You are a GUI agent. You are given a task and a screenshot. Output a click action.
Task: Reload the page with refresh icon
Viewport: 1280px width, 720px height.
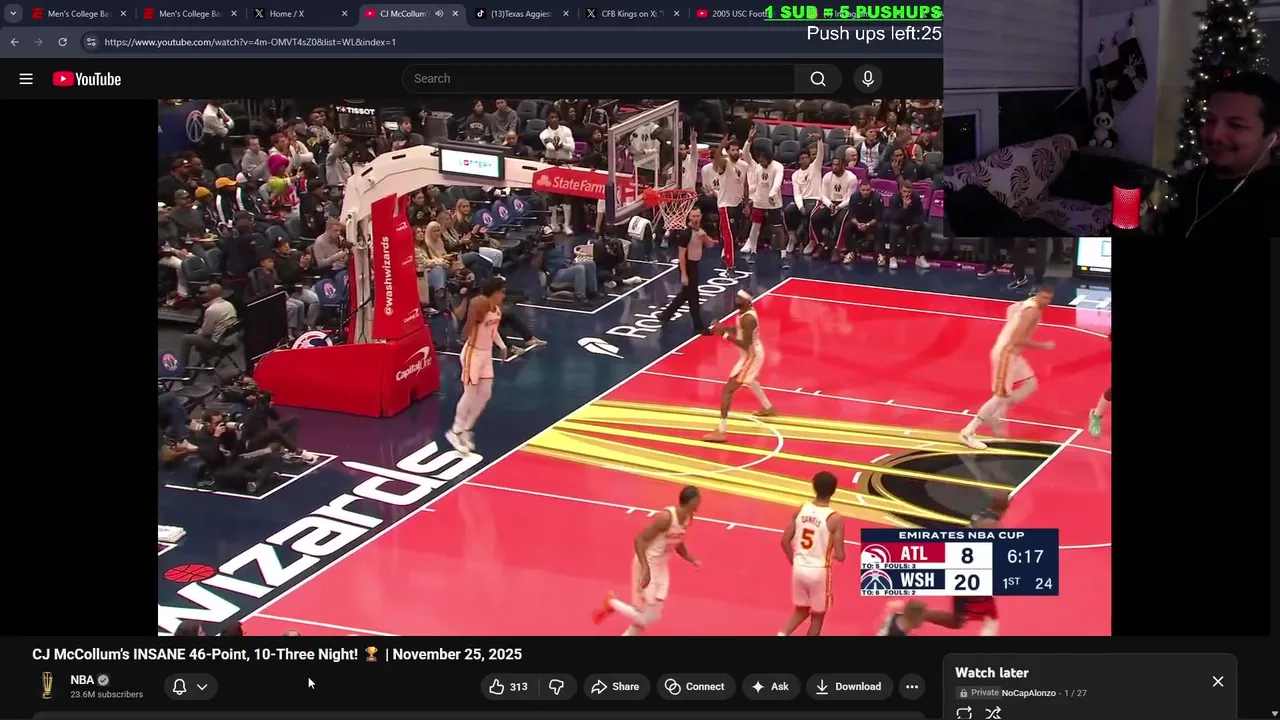(62, 42)
